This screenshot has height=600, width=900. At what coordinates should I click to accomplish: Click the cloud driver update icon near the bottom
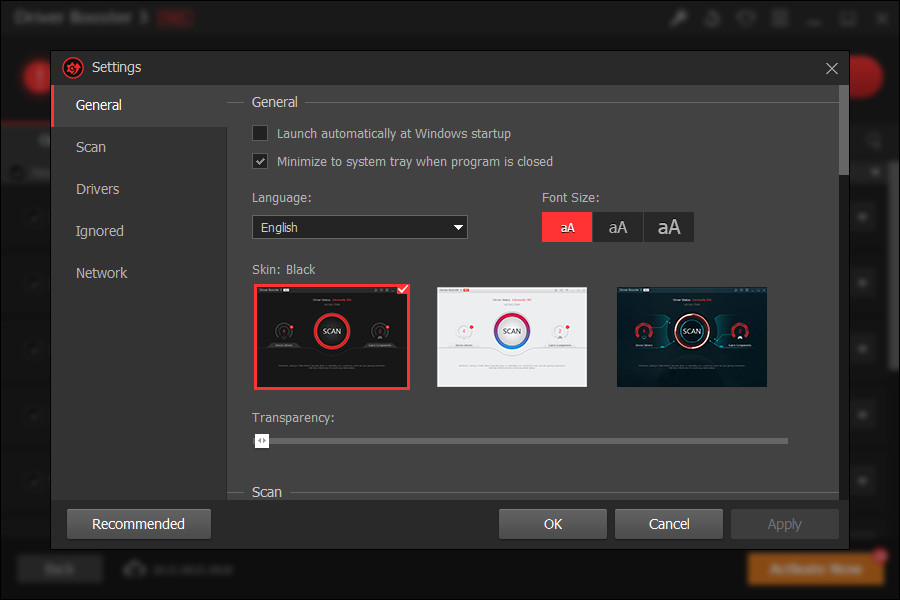(x=134, y=568)
